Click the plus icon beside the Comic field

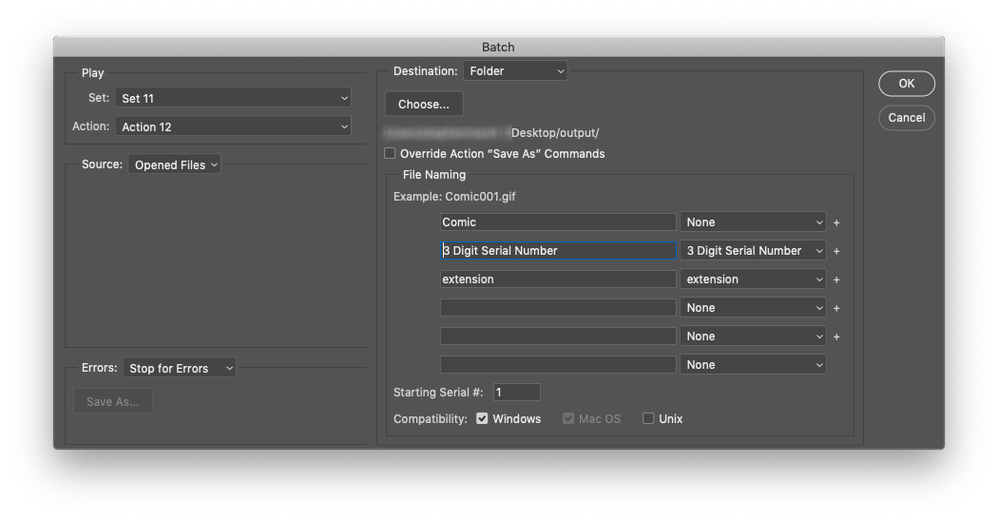[x=836, y=223]
